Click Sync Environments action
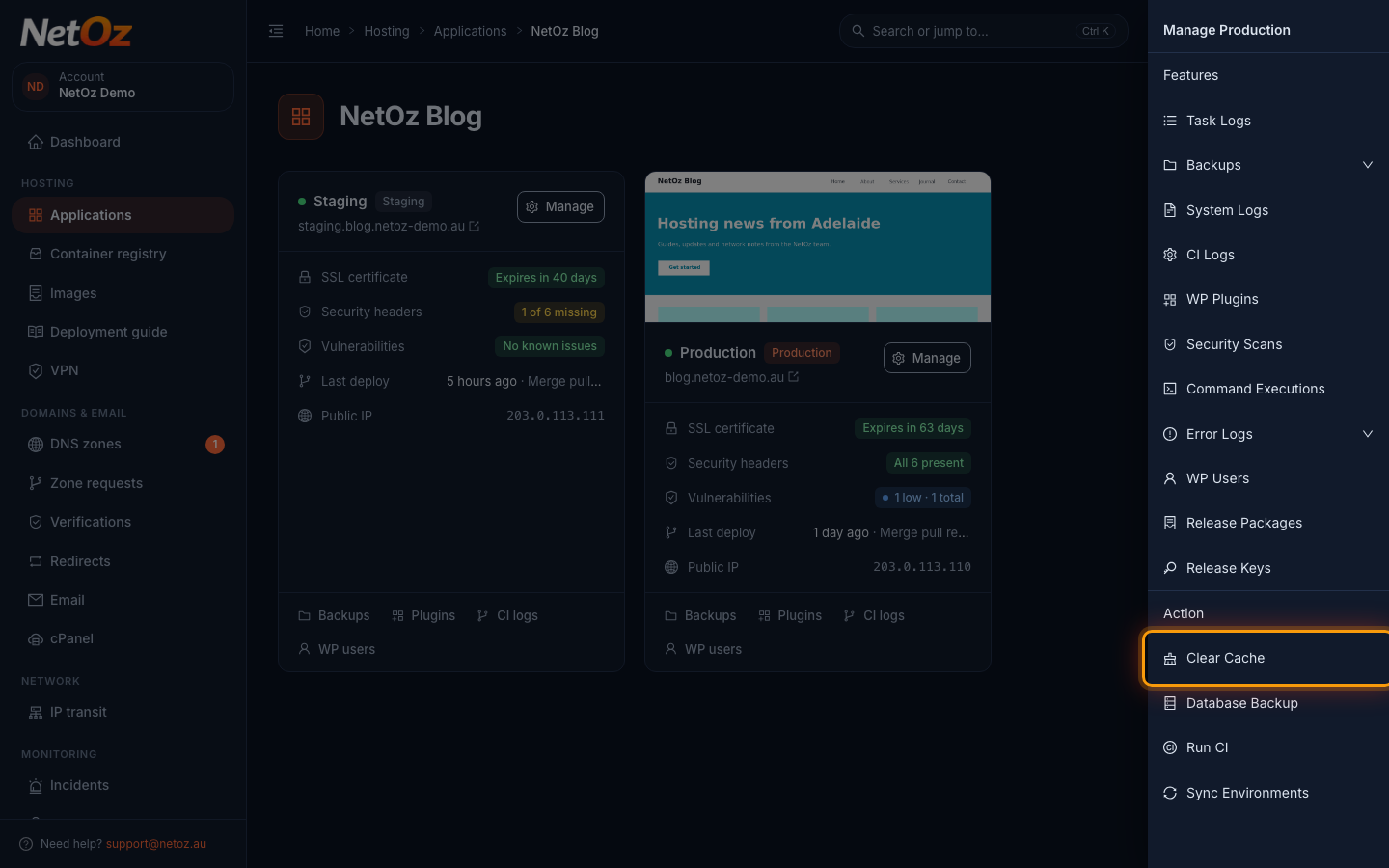Screen dimensions: 1389x868 [x=1268, y=793]
